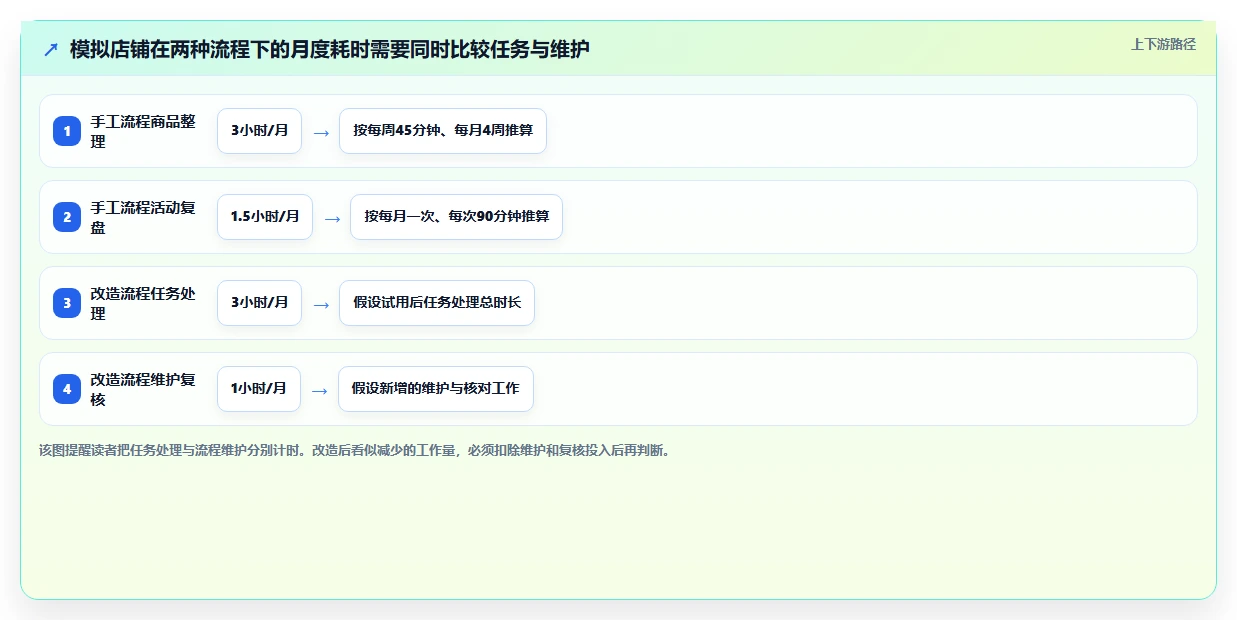The height and width of the screenshot is (620, 1237).
Task: Click the 按每月一次、每次90分钟推算 chip
Action: point(456,217)
